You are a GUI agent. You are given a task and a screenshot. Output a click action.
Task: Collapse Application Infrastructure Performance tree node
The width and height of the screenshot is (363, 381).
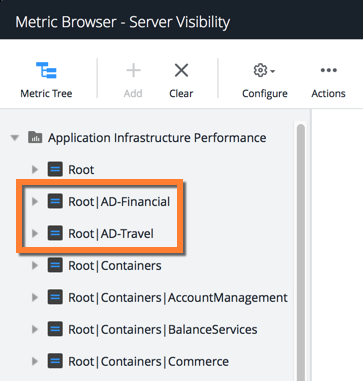coord(15,138)
